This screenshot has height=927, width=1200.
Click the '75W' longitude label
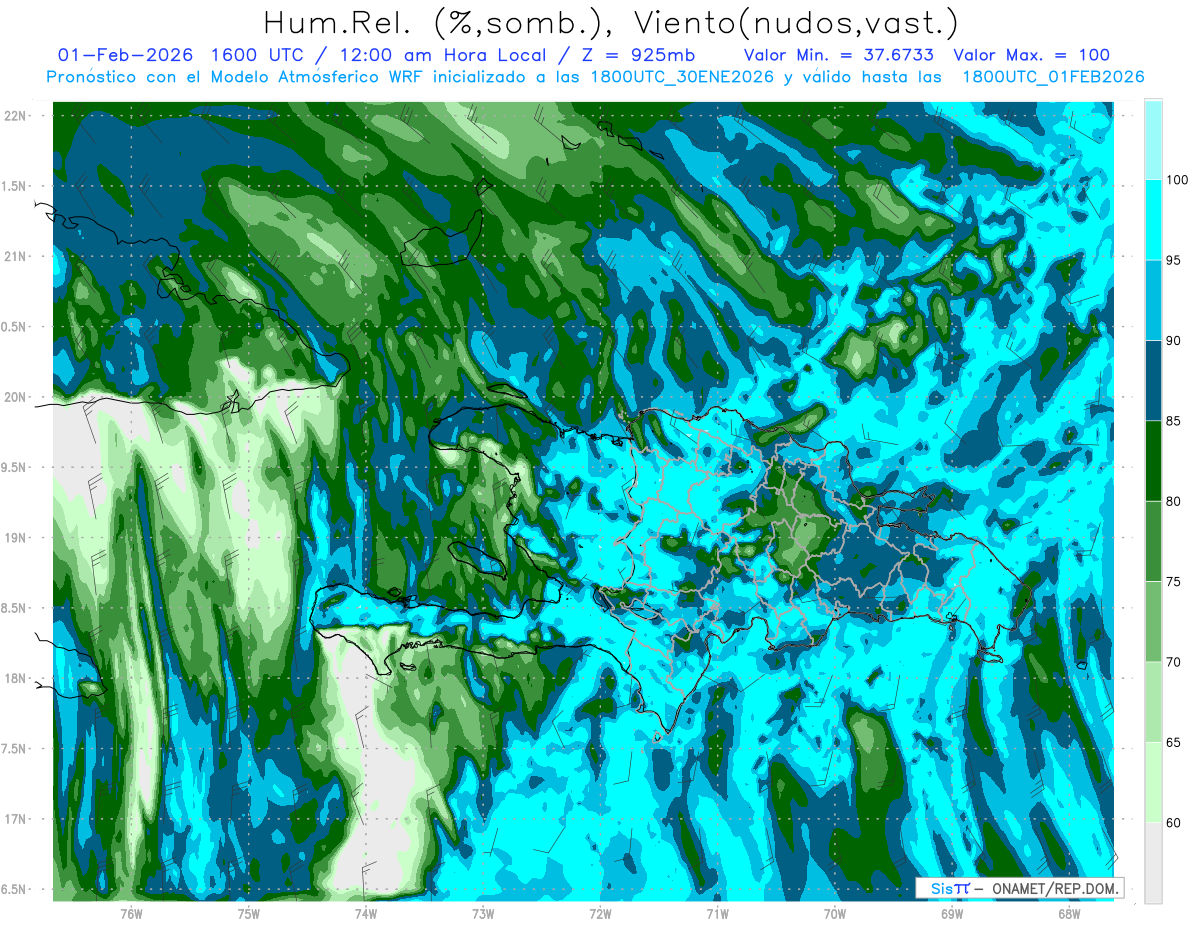point(249,913)
